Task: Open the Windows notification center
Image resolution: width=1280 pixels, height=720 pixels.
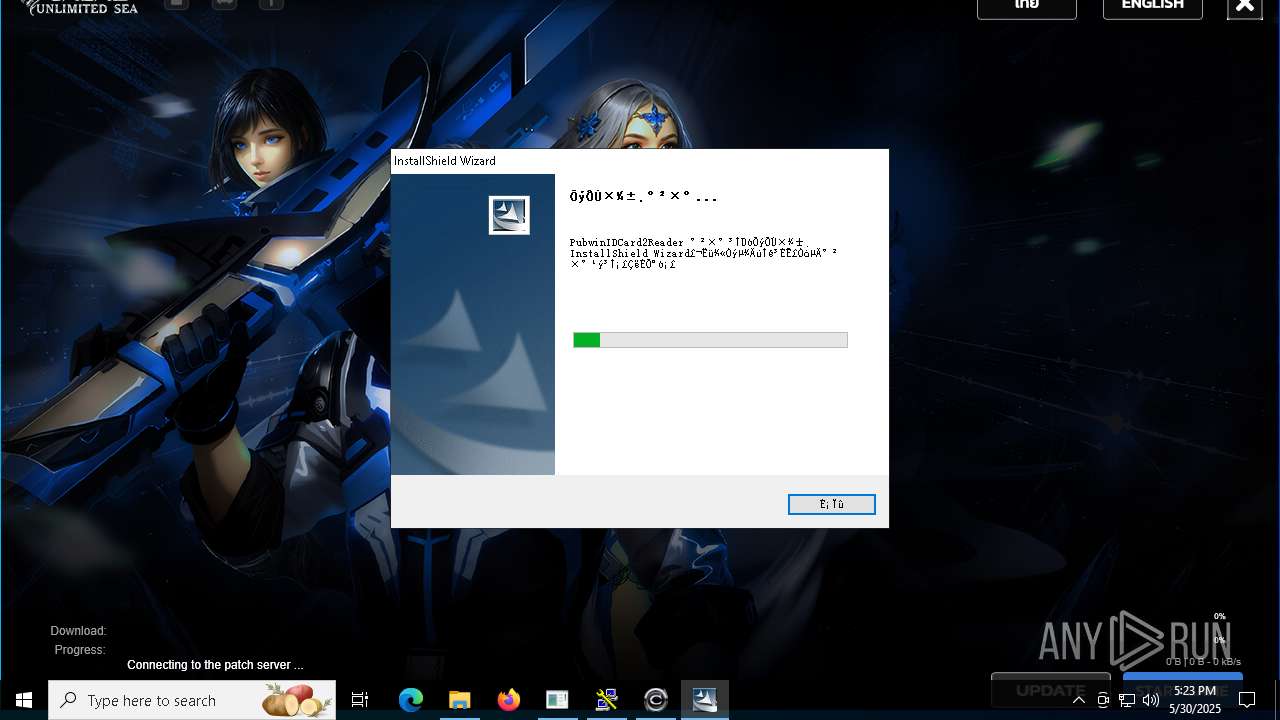Action: click(1247, 700)
